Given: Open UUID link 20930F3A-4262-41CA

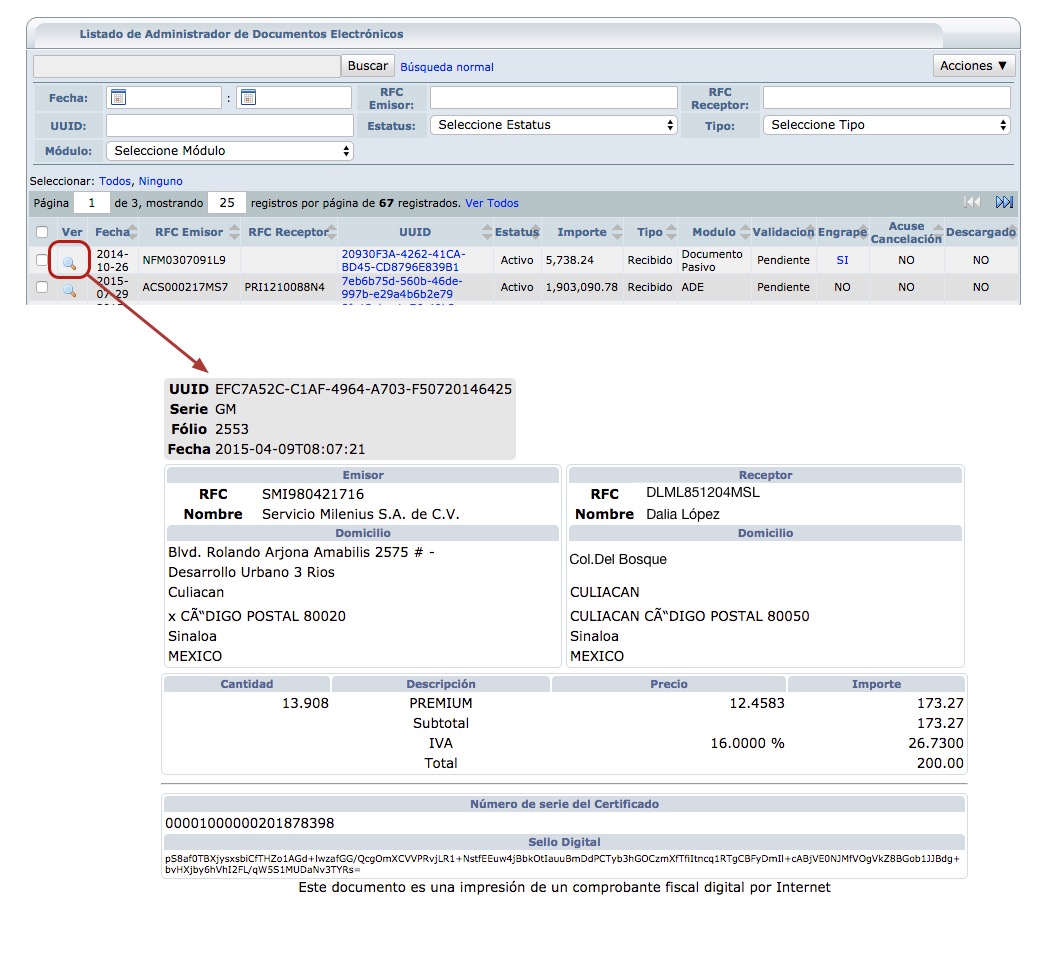Looking at the screenshot, I should pyautogui.click(x=403, y=260).
